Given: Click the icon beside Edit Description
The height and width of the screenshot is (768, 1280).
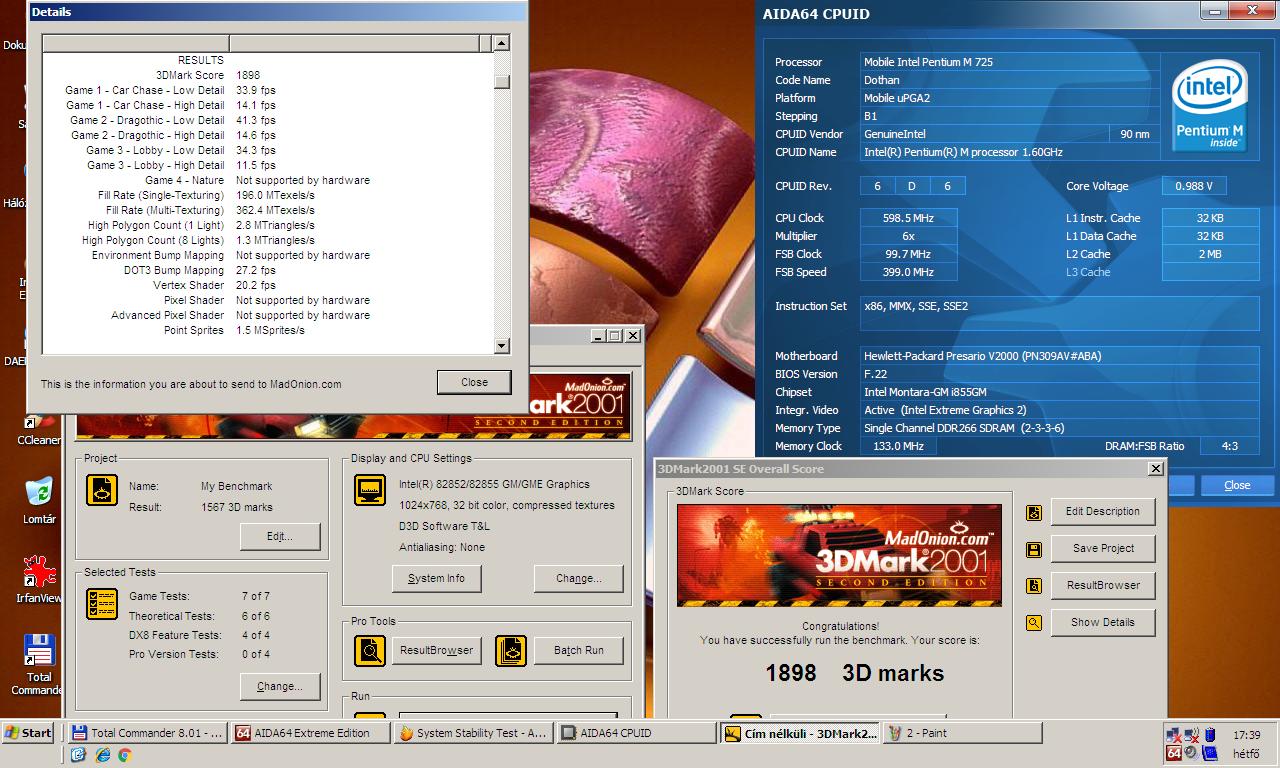Looking at the screenshot, I should [x=1034, y=512].
